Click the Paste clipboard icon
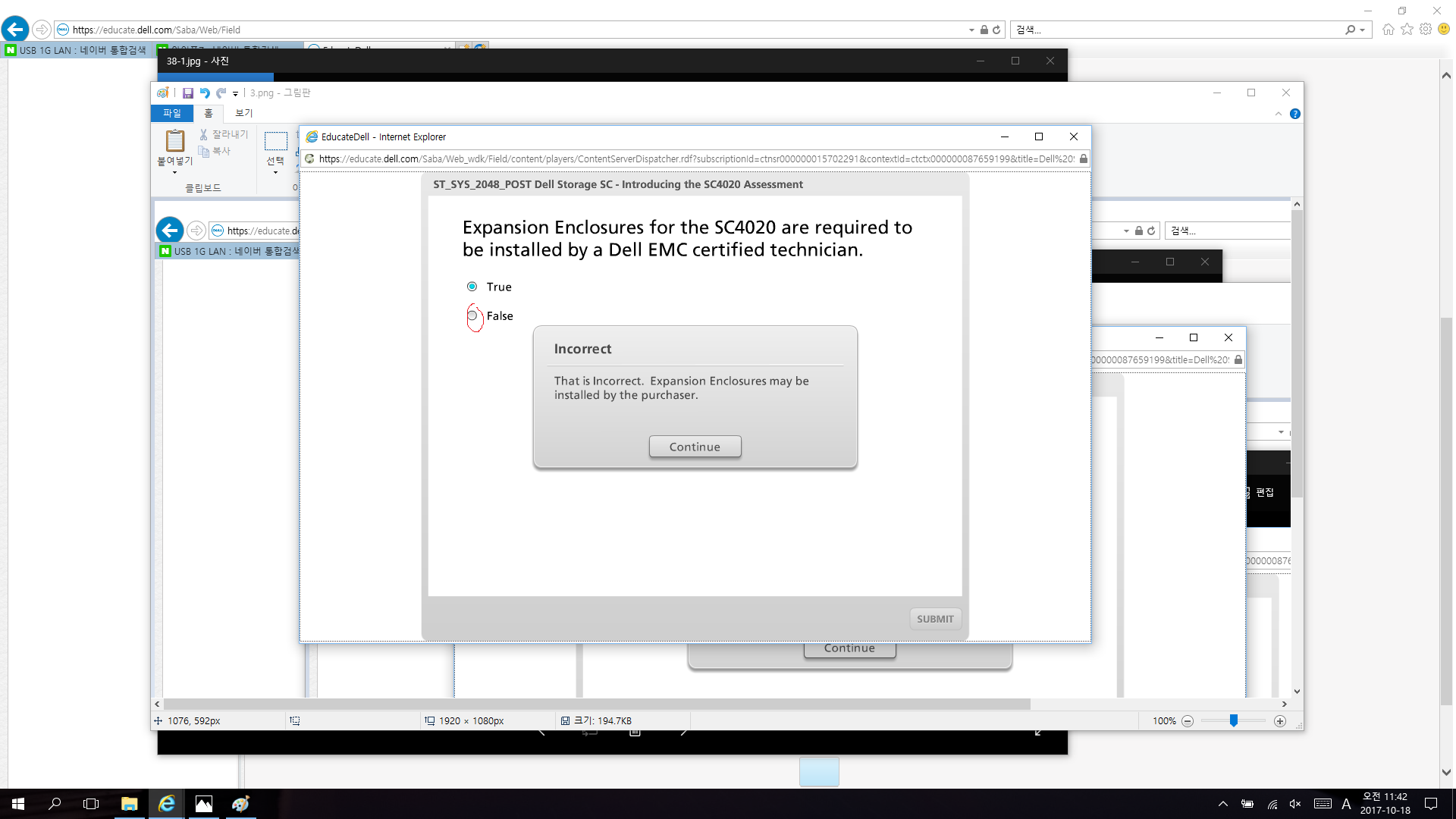Viewport: 1456px width, 819px height. click(175, 140)
